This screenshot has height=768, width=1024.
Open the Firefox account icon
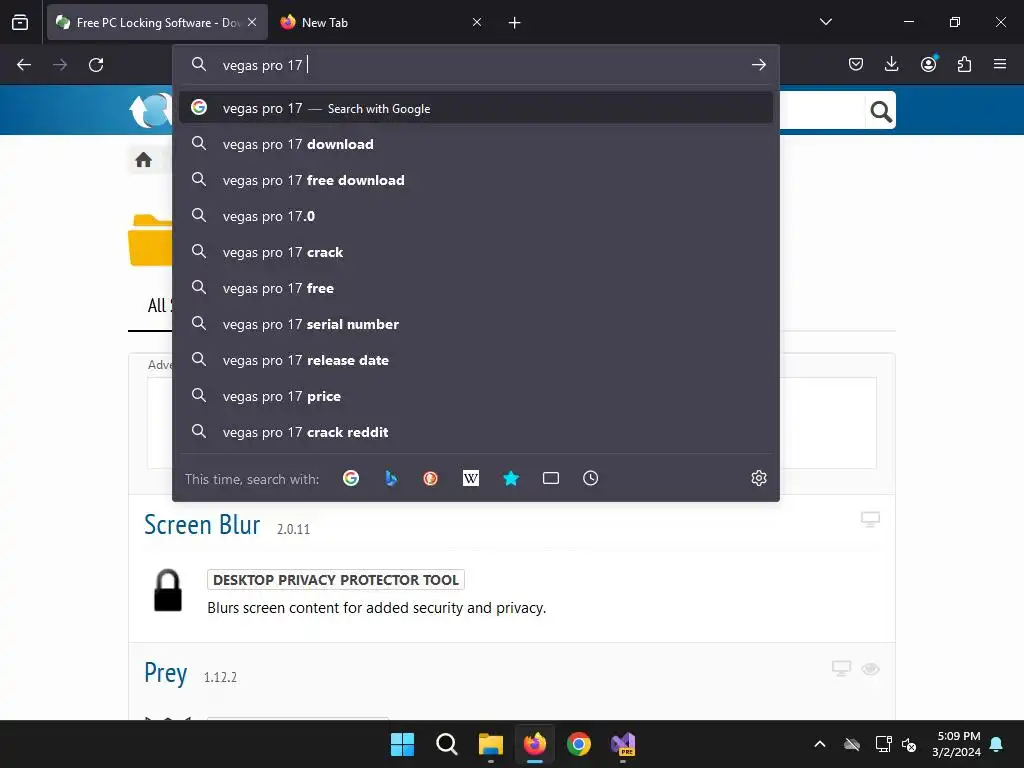(x=928, y=64)
